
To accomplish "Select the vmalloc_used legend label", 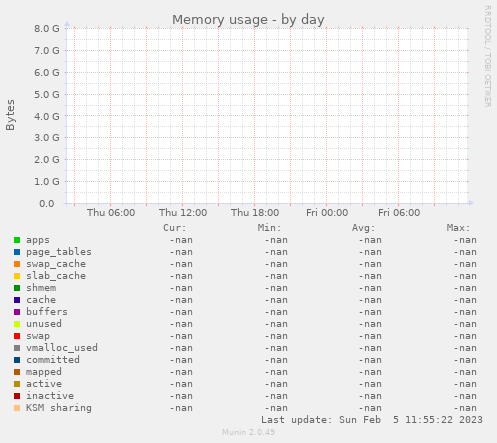I will (x=62, y=348).
